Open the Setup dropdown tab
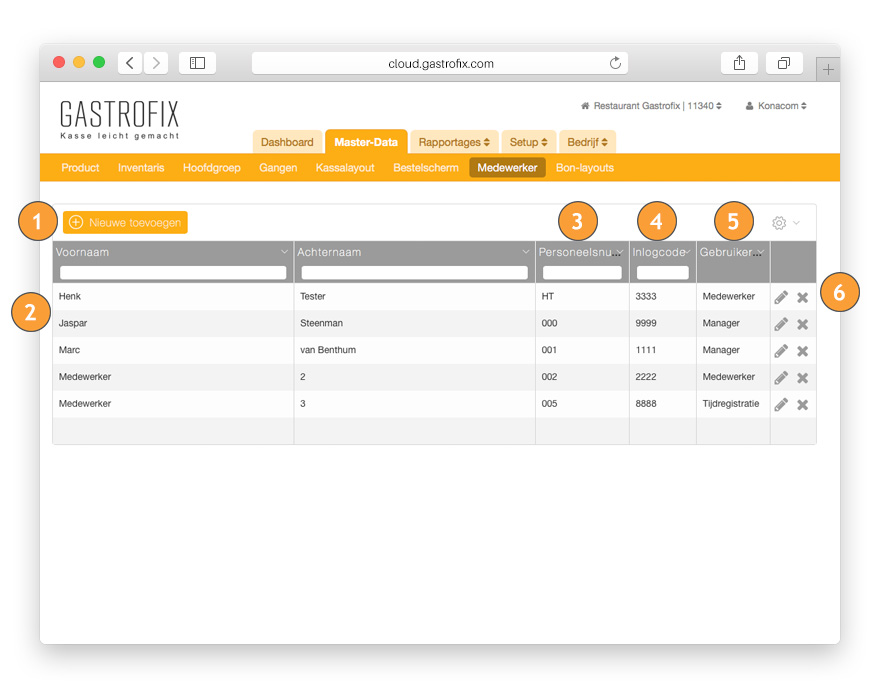The width and height of the screenshot is (878, 695). pos(527,142)
